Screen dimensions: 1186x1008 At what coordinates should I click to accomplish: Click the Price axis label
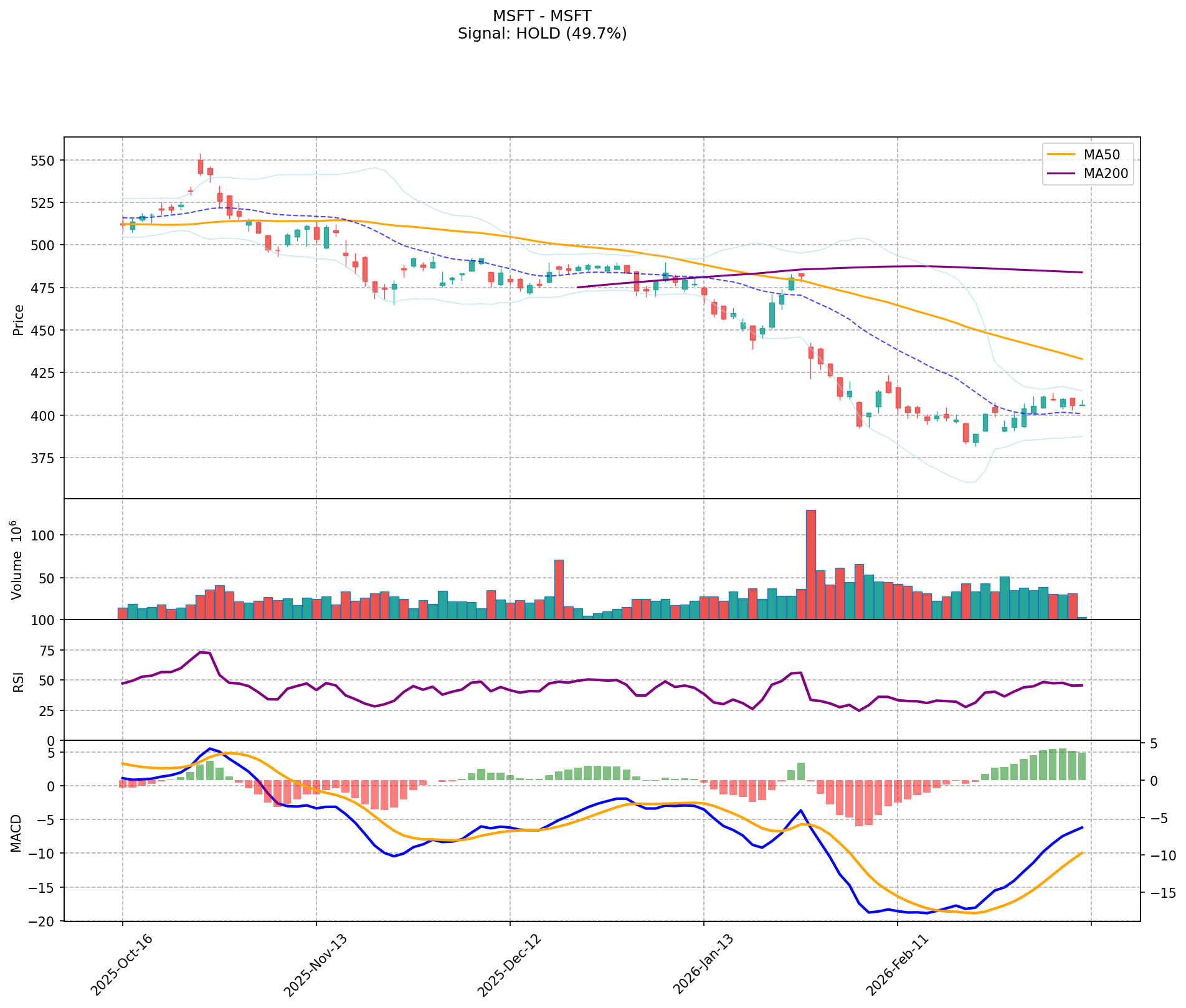coord(19,320)
